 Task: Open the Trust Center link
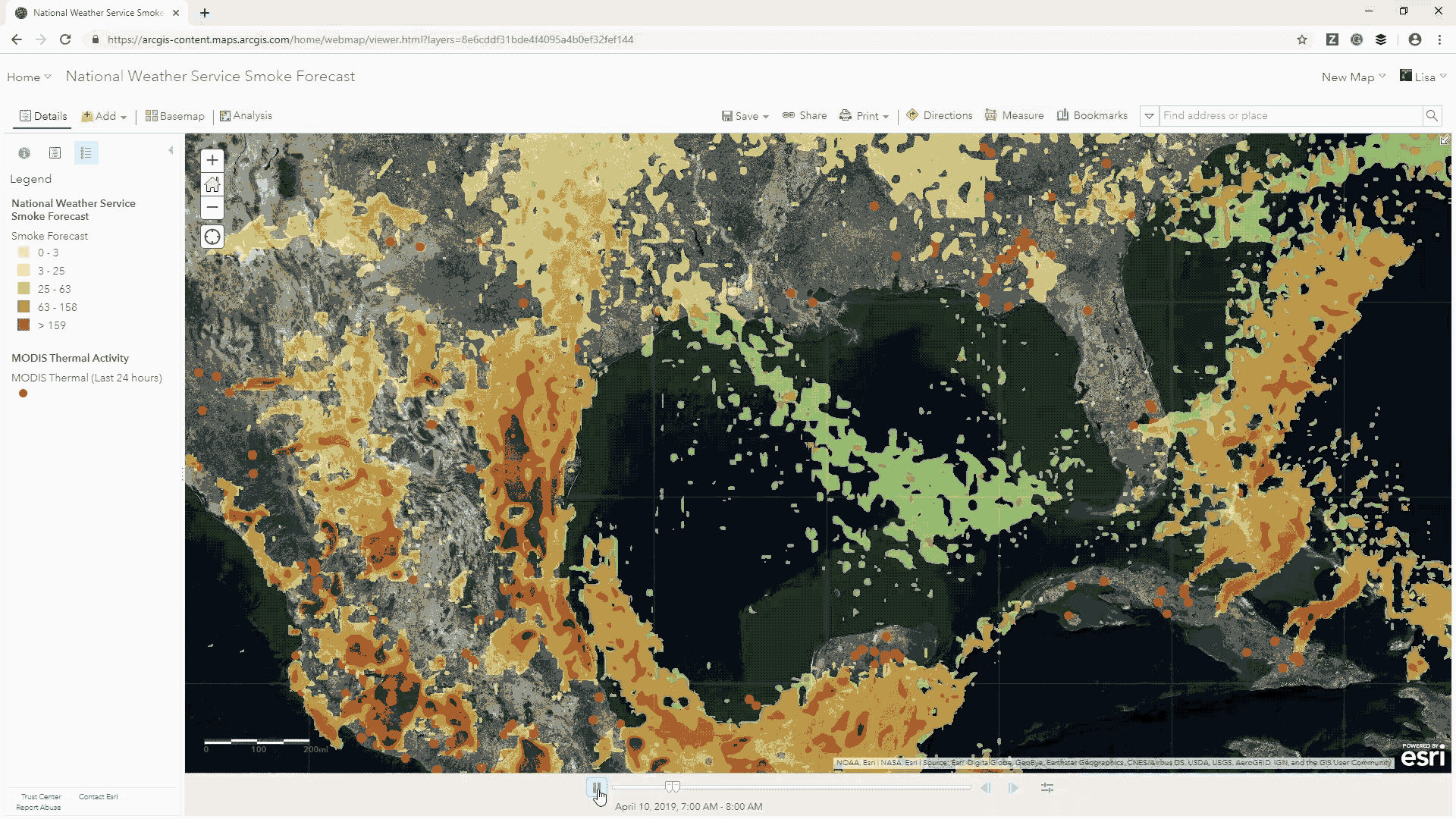[x=41, y=797]
